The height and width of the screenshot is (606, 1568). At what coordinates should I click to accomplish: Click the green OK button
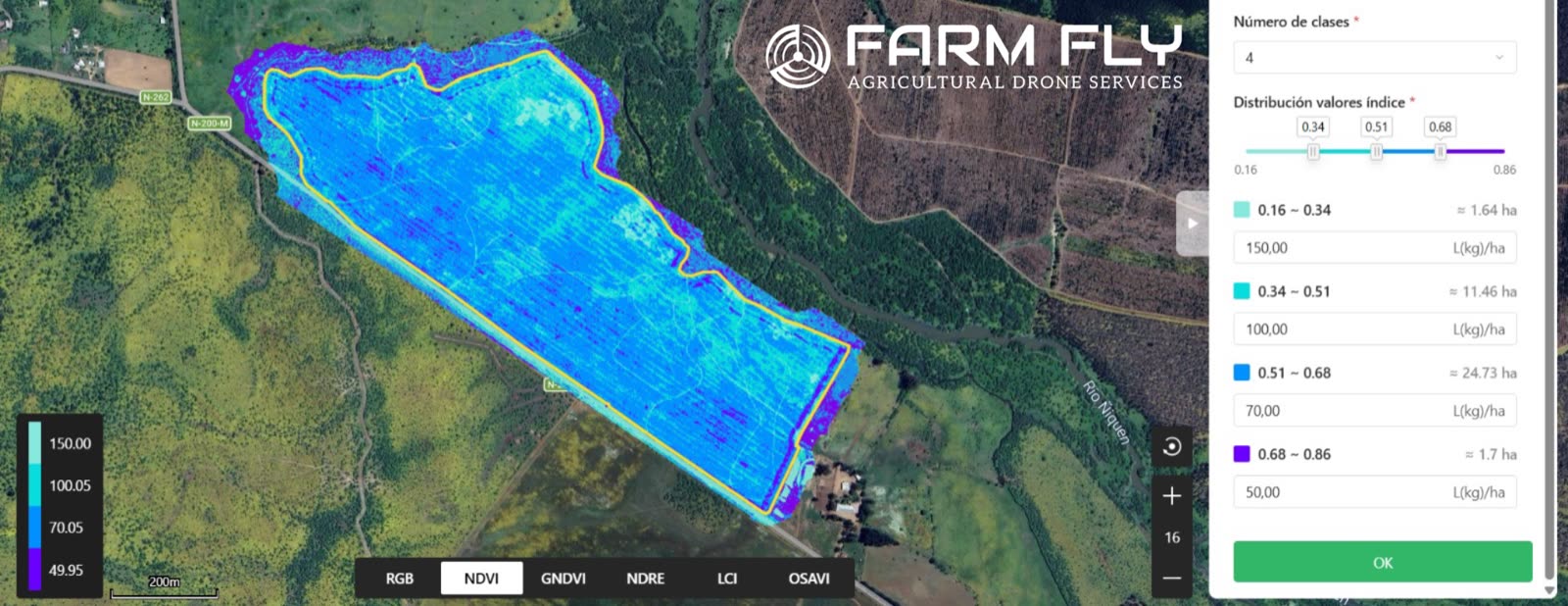tap(1383, 562)
